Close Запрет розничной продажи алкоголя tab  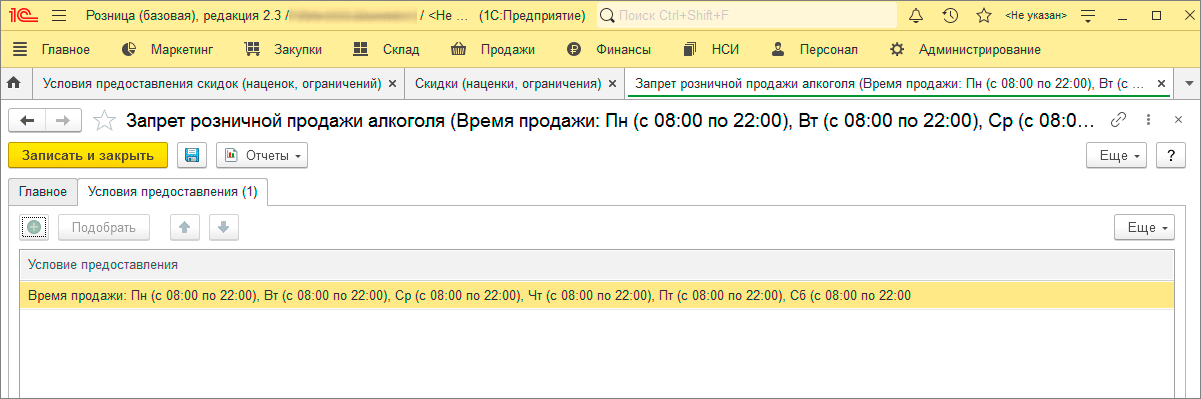coord(1161,84)
